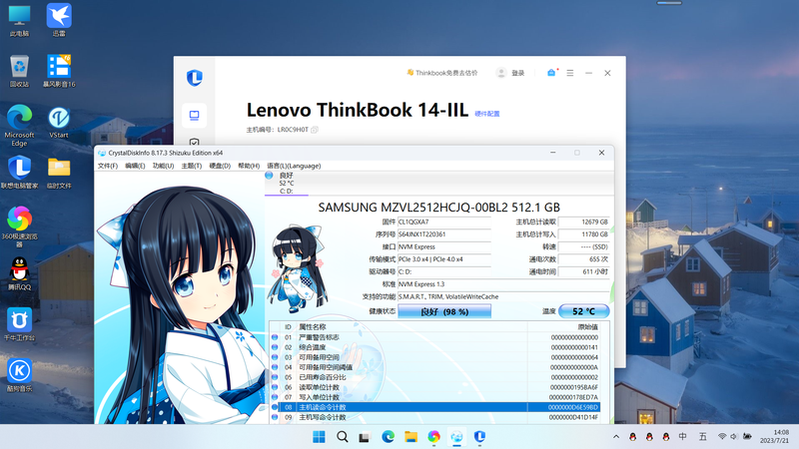This screenshot has height=449, width=799.
Task: Open taskbar Search
Action: click(342, 437)
